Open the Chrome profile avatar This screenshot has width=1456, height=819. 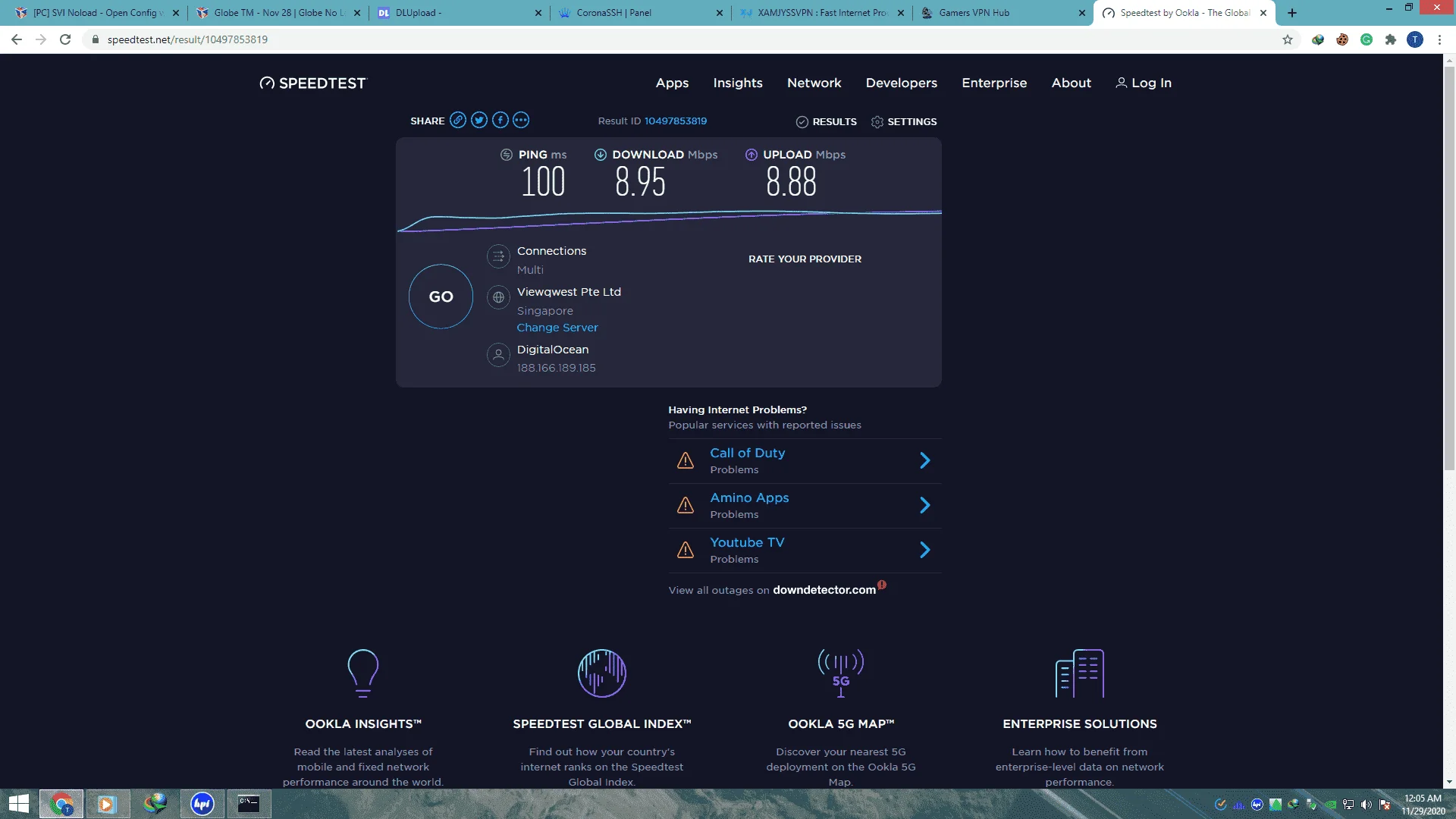coord(1415,39)
